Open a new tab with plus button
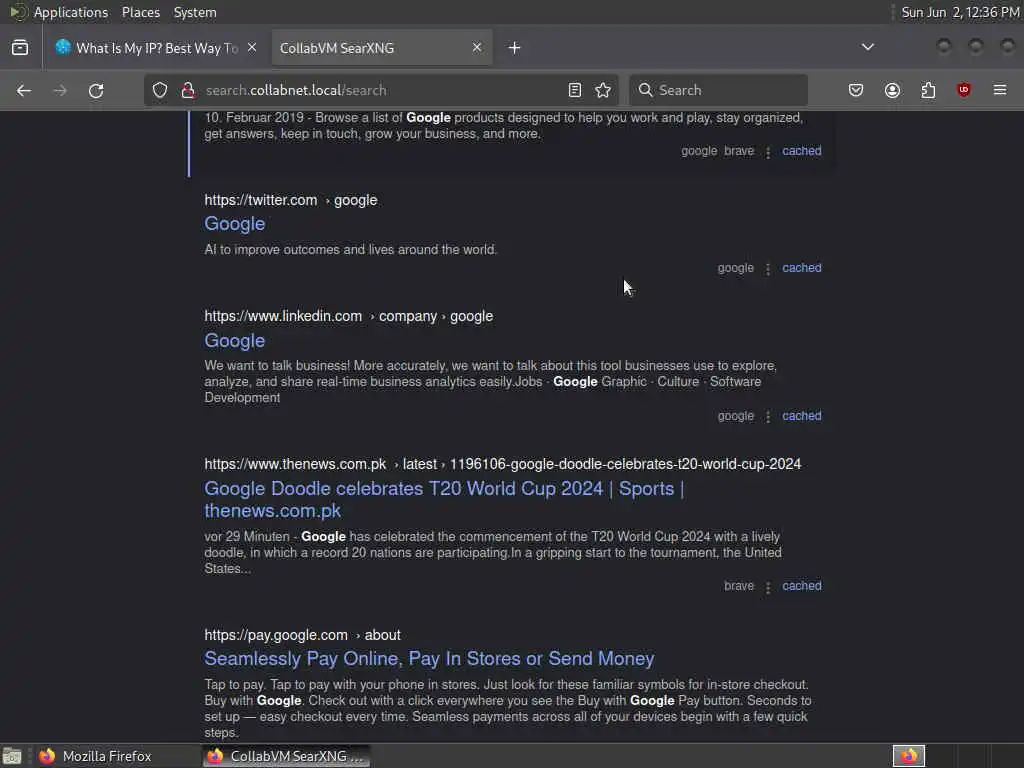 click(x=515, y=48)
